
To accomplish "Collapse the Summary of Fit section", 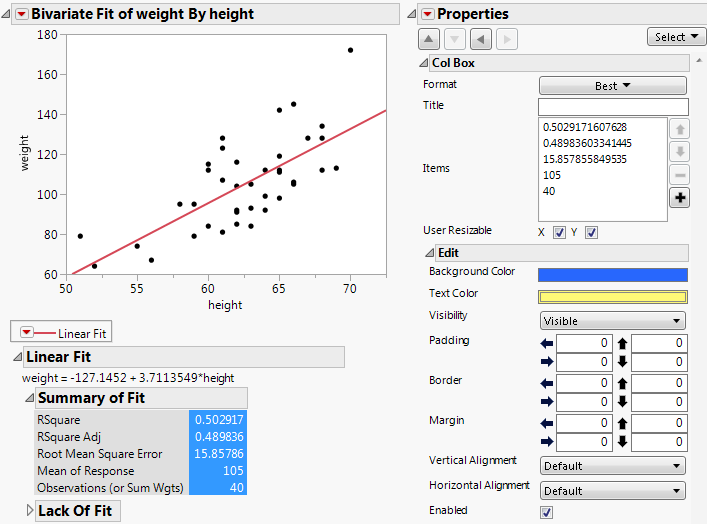I will pyautogui.click(x=29, y=398).
